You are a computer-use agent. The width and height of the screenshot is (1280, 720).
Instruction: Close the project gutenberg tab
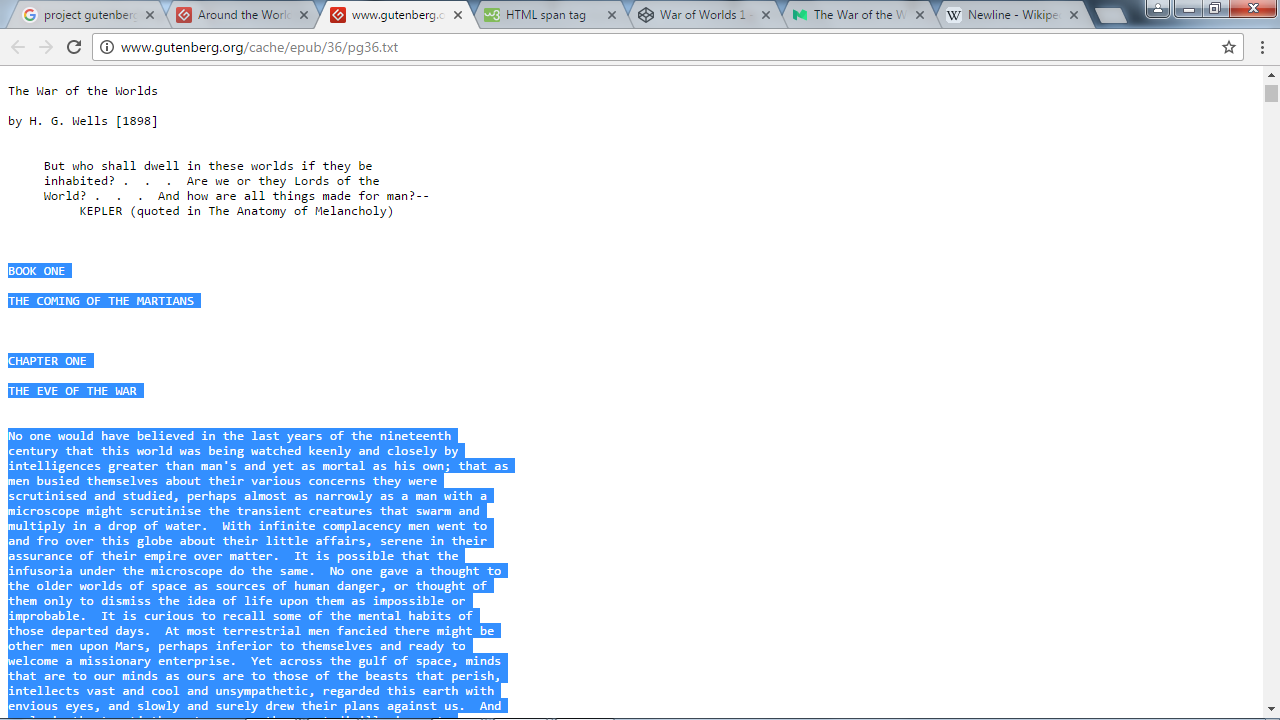coord(150,15)
